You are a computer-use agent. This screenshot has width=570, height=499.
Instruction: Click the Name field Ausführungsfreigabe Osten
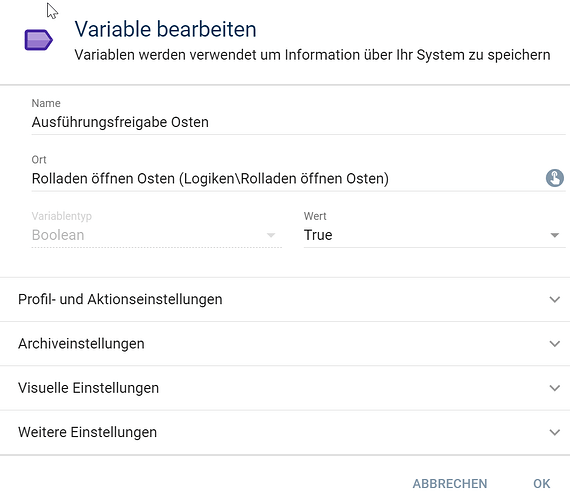point(298,122)
